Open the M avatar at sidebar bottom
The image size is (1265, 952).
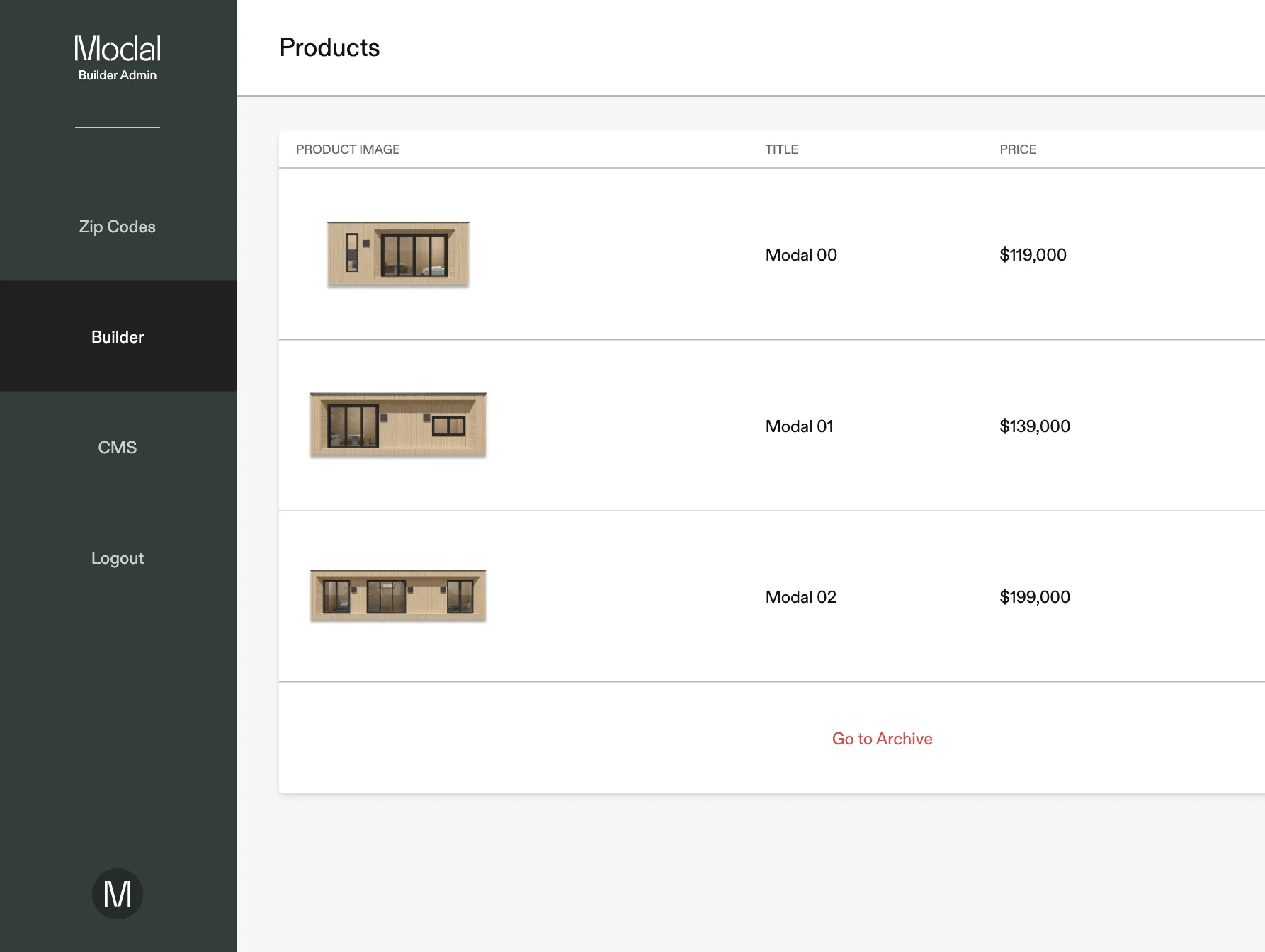[x=118, y=893]
